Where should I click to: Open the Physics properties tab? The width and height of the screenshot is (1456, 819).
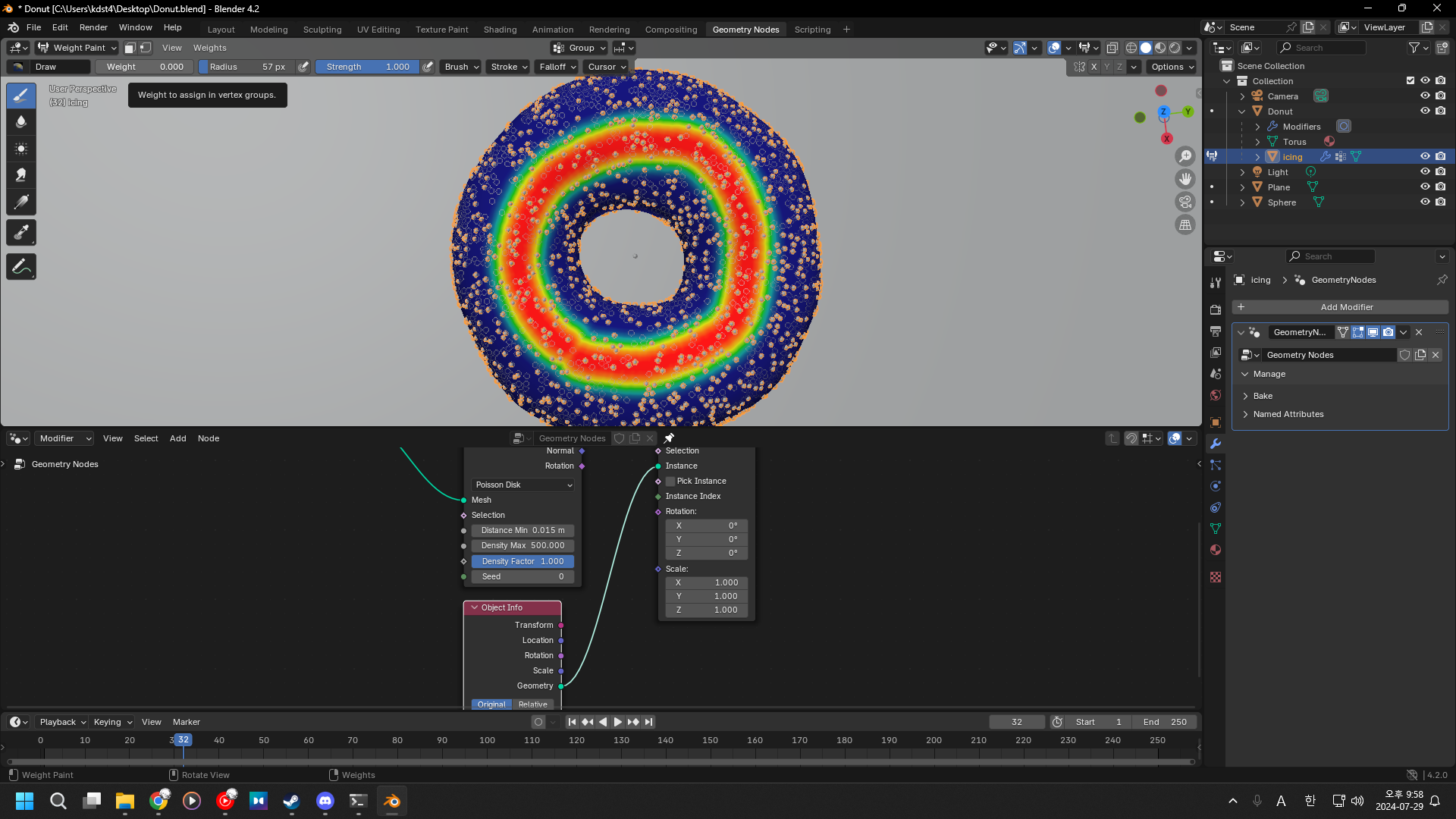[x=1216, y=486]
